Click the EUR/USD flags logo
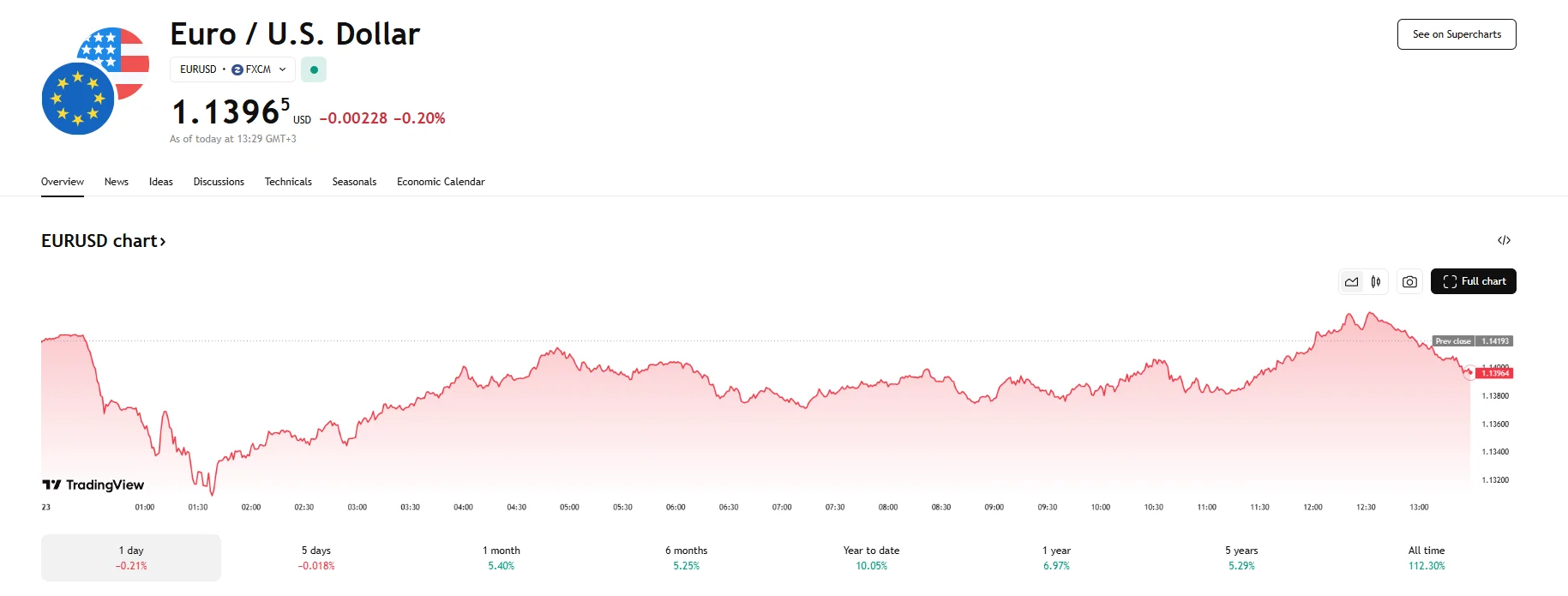This screenshot has height=596, width=1568. click(x=95, y=81)
